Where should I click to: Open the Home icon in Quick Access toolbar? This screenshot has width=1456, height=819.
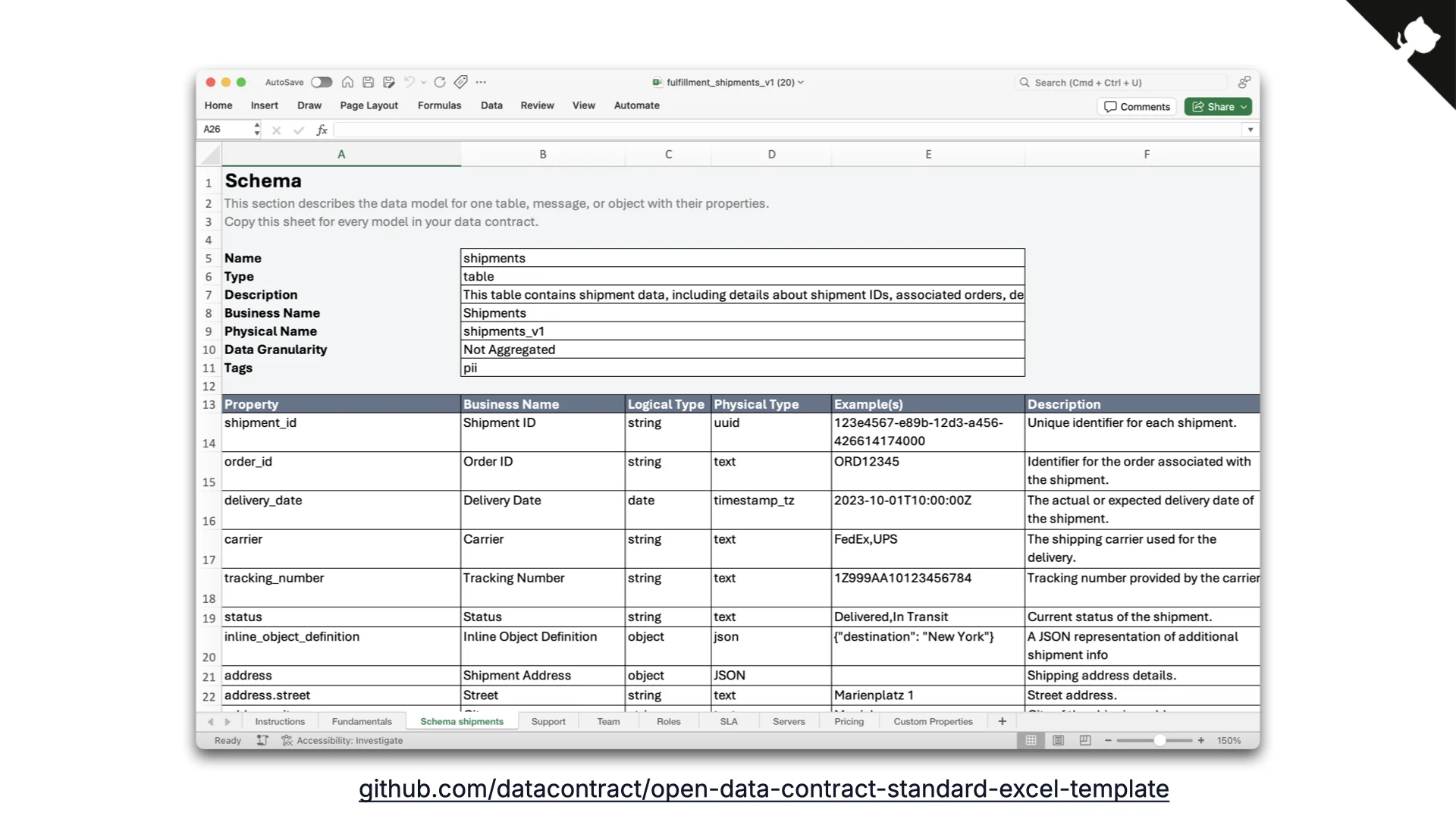348,82
